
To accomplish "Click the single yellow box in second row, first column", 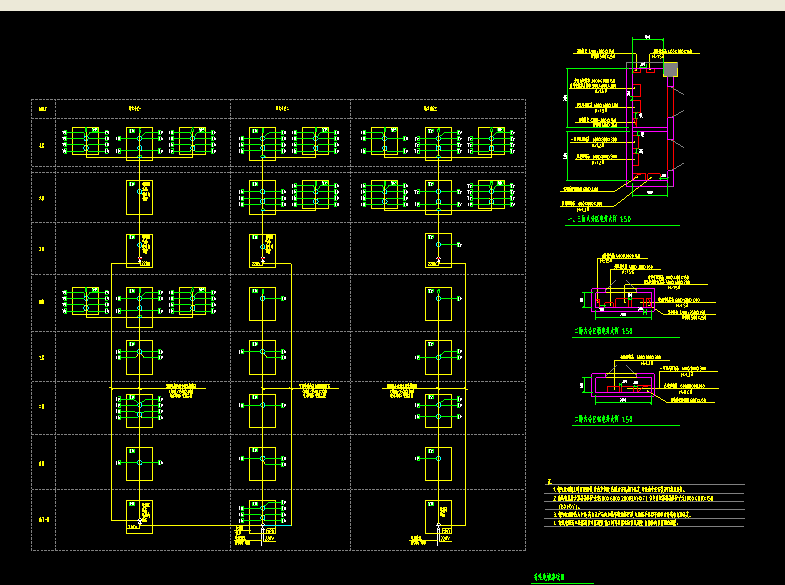I will [138, 196].
